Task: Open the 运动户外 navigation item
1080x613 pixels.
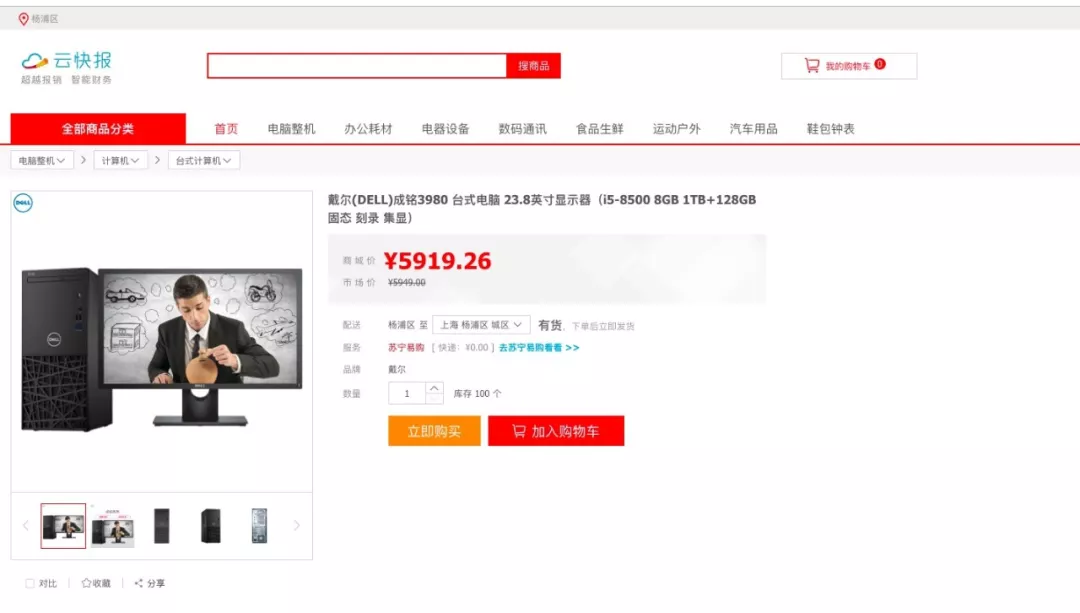Action: click(x=677, y=129)
